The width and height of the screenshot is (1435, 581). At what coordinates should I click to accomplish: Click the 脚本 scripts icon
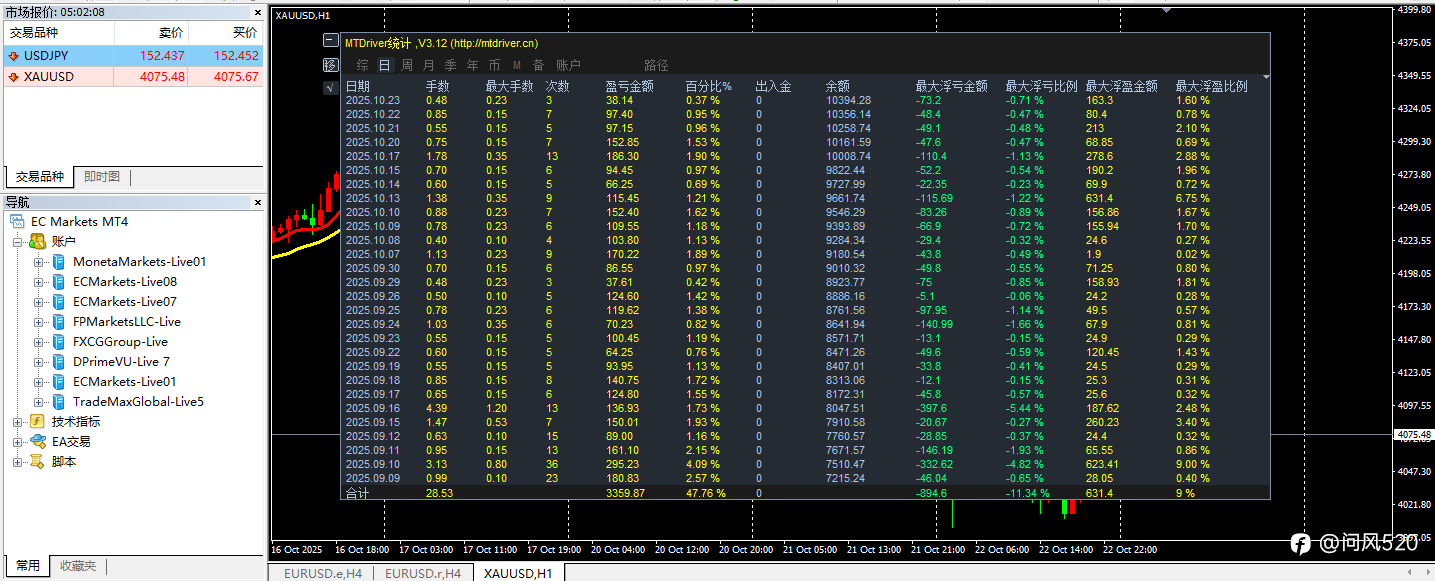pos(37,462)
